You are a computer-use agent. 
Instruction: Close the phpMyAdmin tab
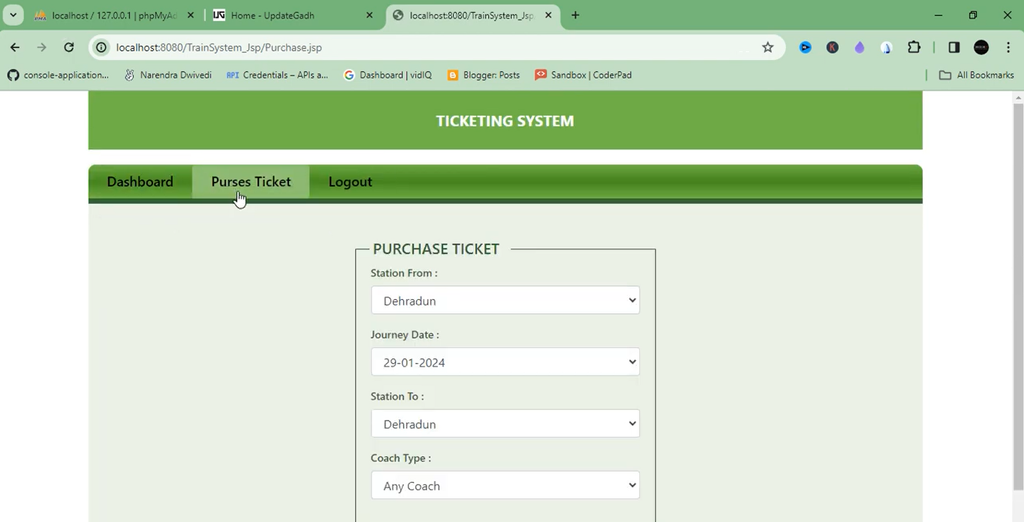(x=191, y=15)
